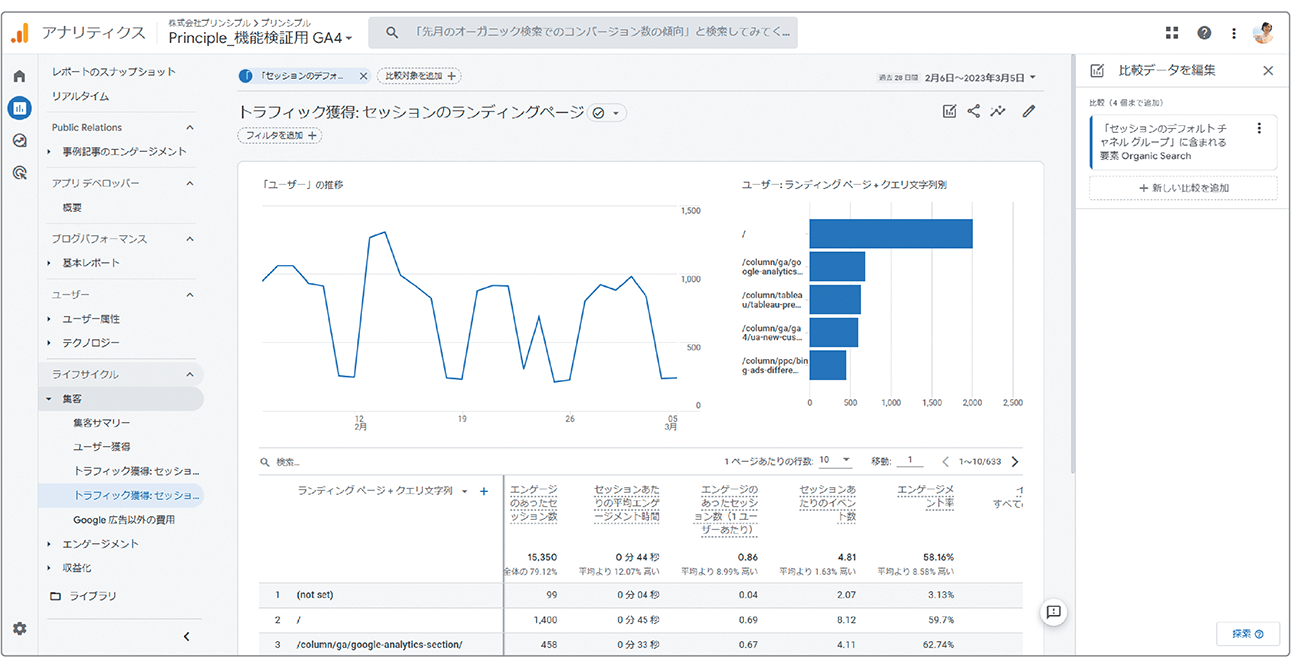Click the 比較対象を追加 button
The height and width of the screenshot is (668, 1300).
coord(419,76)
